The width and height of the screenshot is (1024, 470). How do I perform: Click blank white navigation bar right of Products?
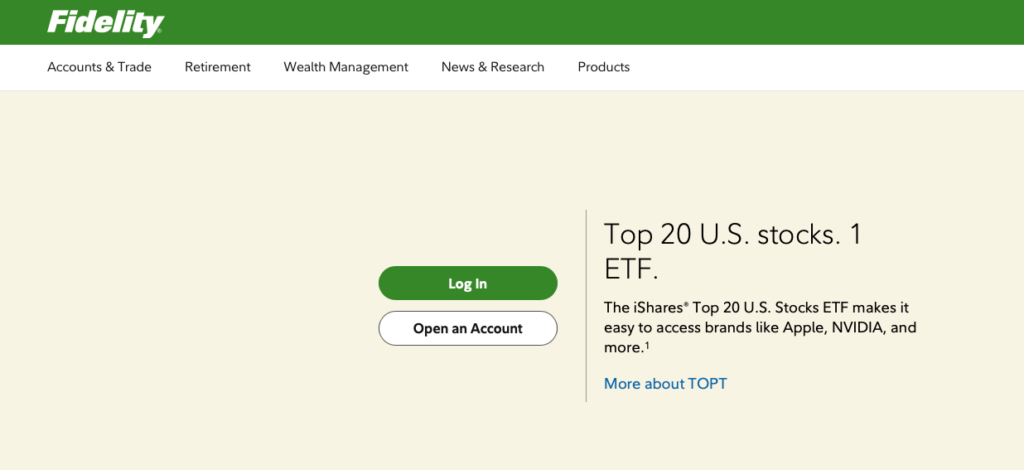(820, 67)
